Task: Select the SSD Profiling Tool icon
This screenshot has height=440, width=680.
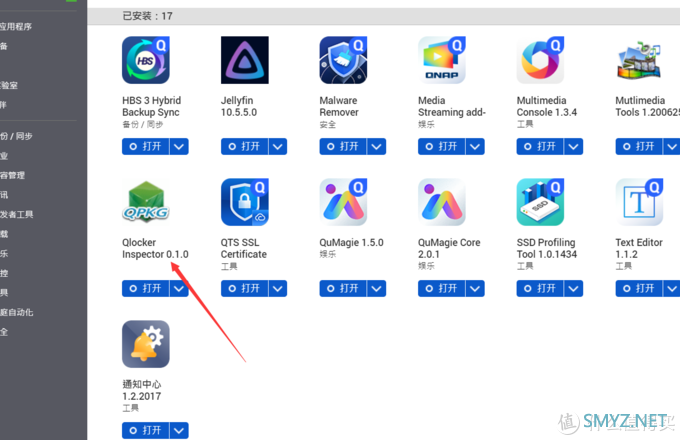Action: (x=540, y=202)
